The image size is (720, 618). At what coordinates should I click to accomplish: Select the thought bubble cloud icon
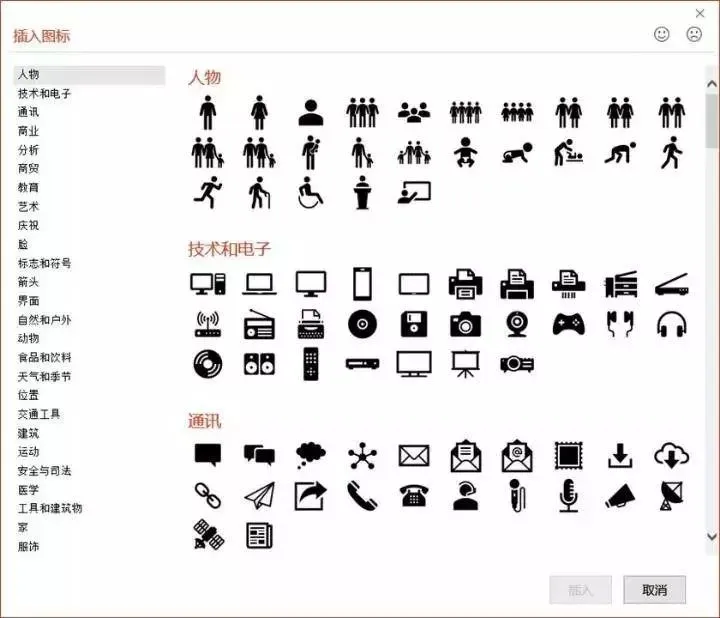point(311,455)
